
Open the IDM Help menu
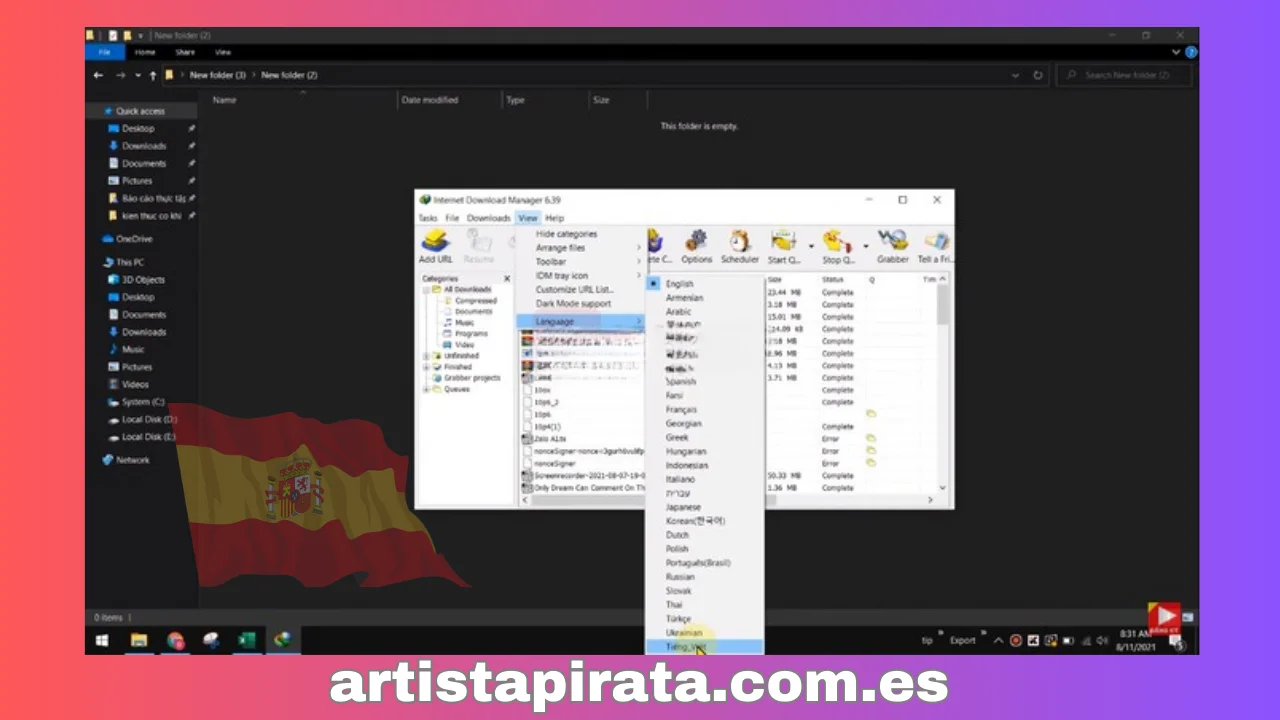click(x=554, y=218)
